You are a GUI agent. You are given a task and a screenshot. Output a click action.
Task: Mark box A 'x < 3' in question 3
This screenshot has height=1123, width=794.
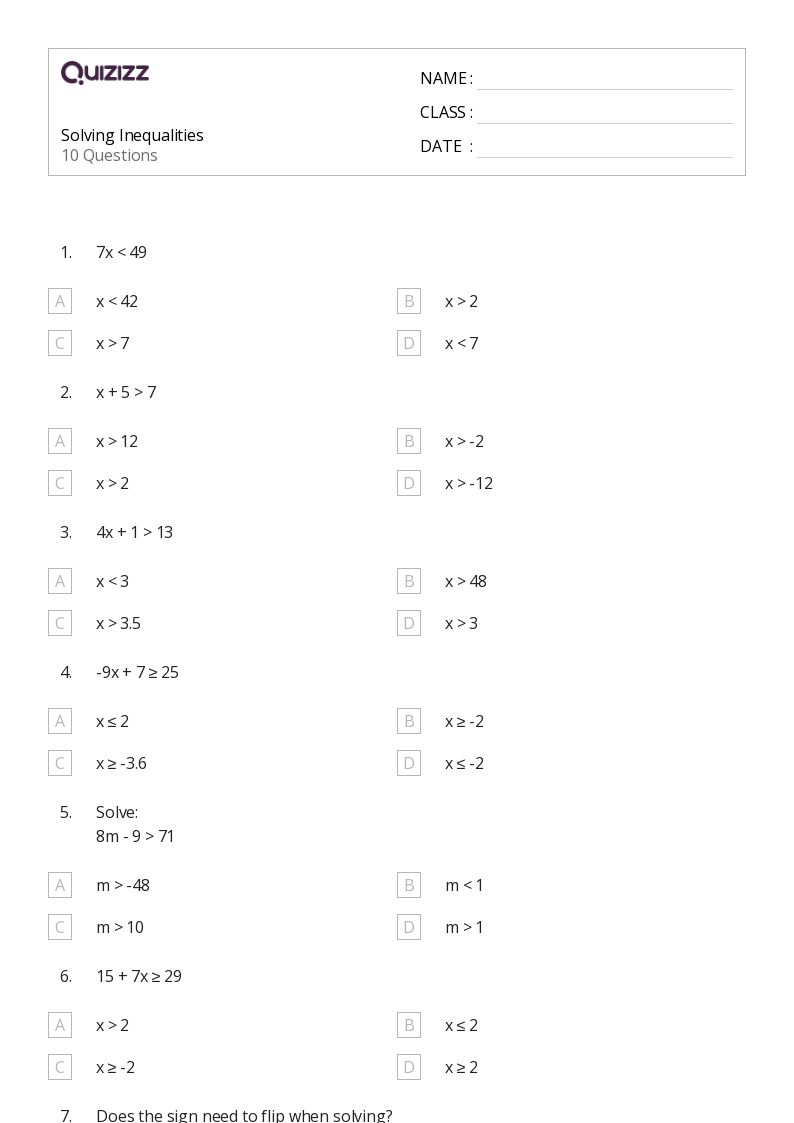coord(60,581)
